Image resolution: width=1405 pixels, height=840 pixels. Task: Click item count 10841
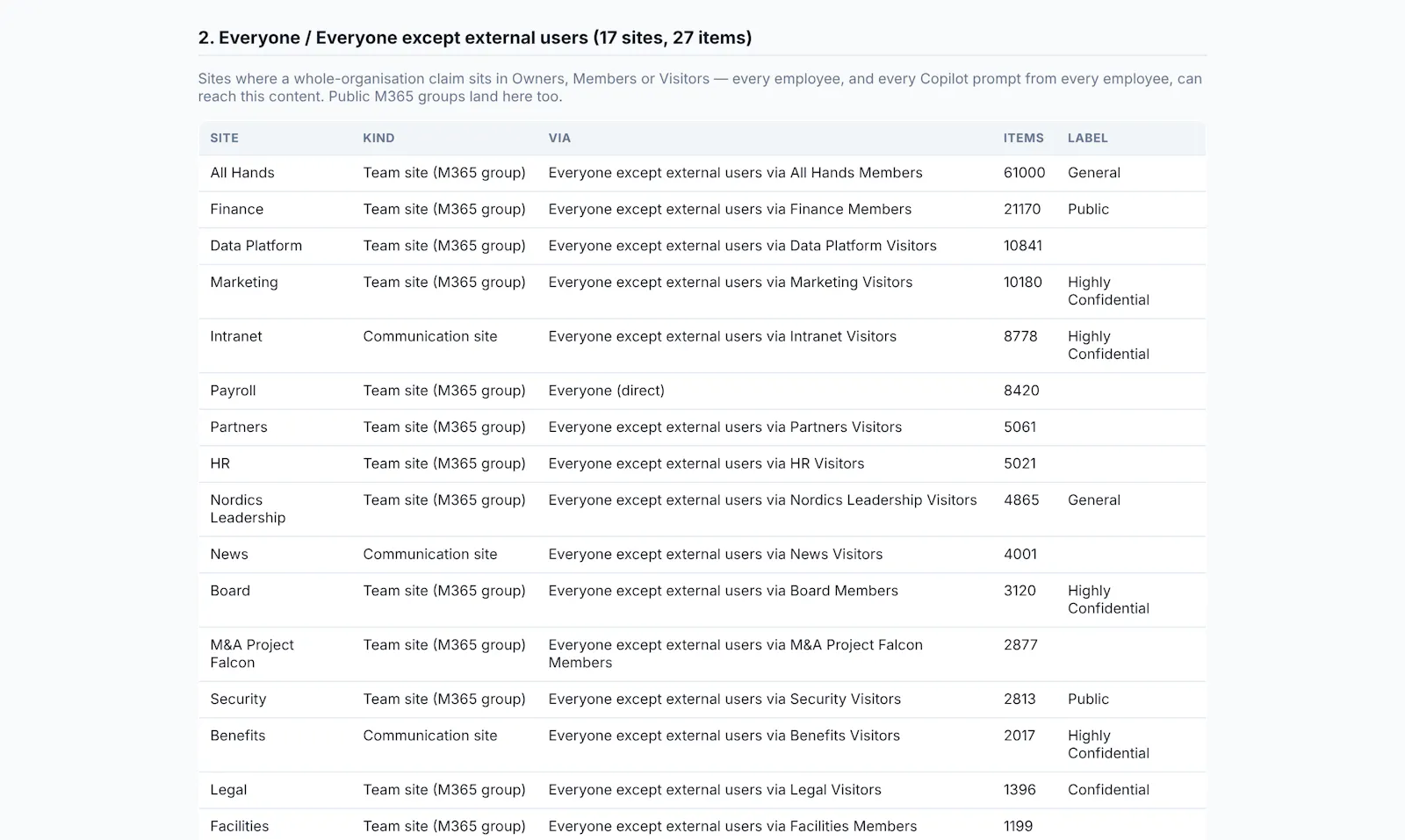(1023, 246)
